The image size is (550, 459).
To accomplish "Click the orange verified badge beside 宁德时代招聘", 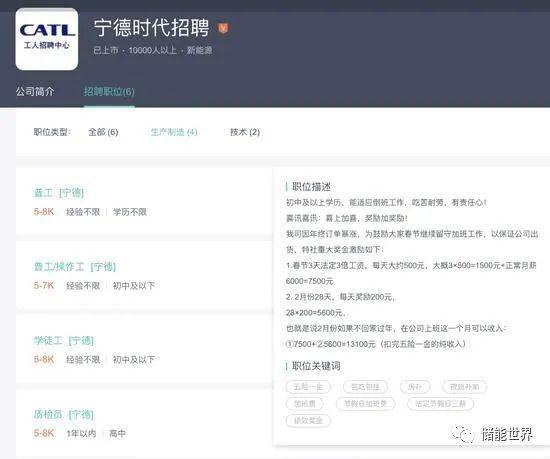I will click(x=223, y=28).
